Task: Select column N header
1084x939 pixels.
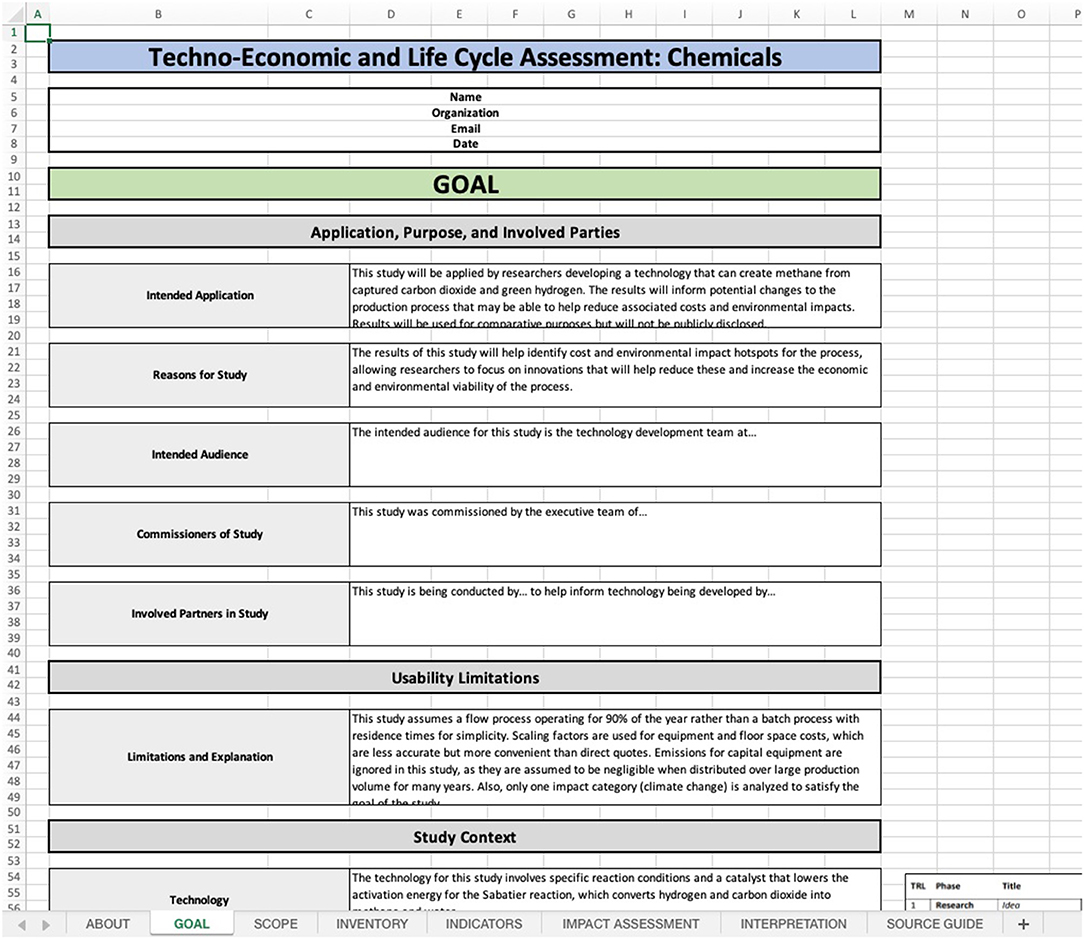Action: (x=965, y=14)
